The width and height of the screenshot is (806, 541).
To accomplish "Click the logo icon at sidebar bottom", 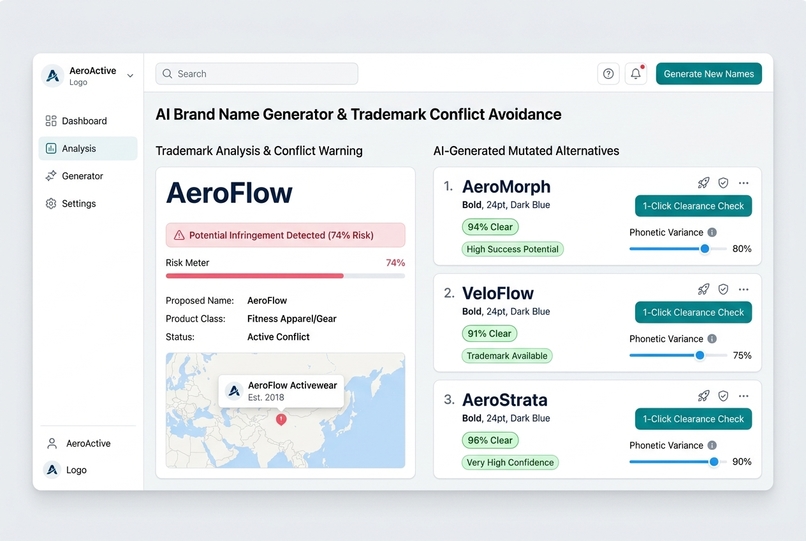I will [x=52, y=470].
